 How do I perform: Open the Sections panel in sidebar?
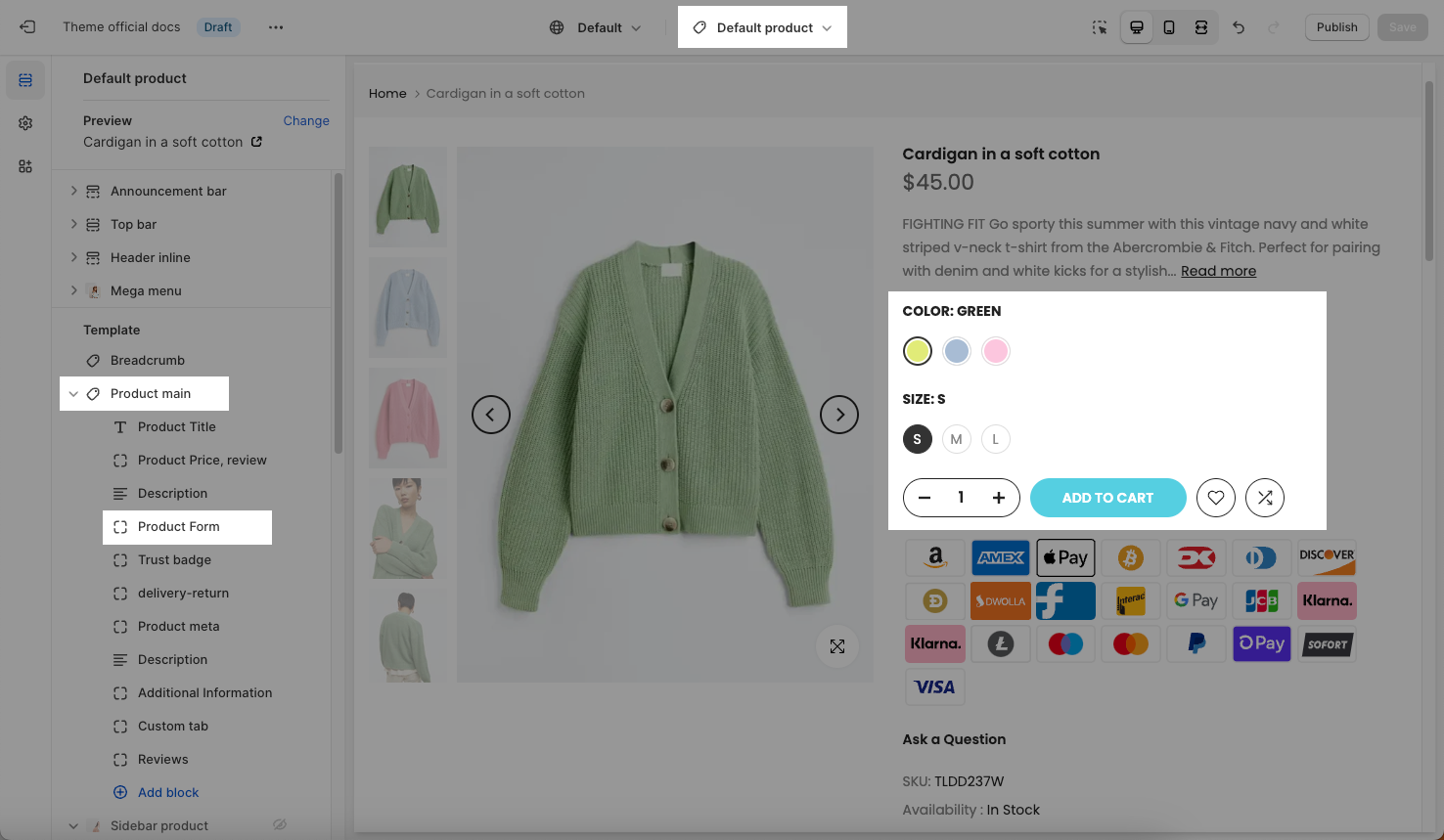pos(25,80)
